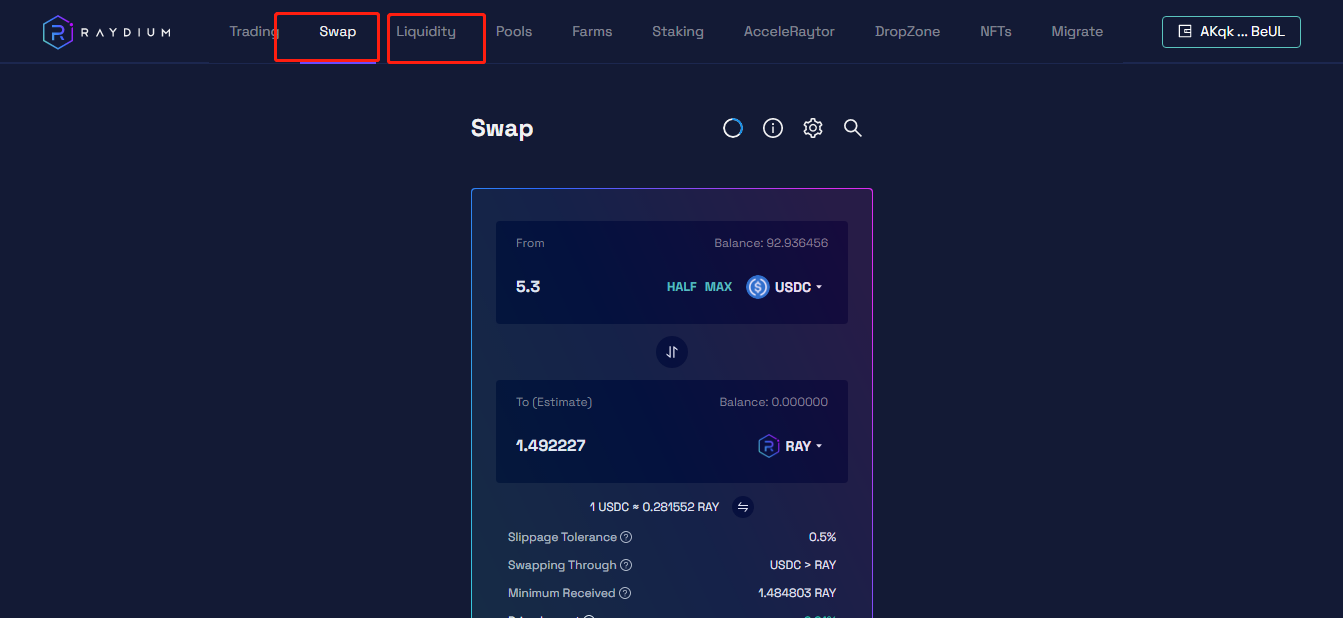This screenshot has height=618, width=1343.
Task: Switch From and To tokens with arrows icon
Action: coord(672,352)
